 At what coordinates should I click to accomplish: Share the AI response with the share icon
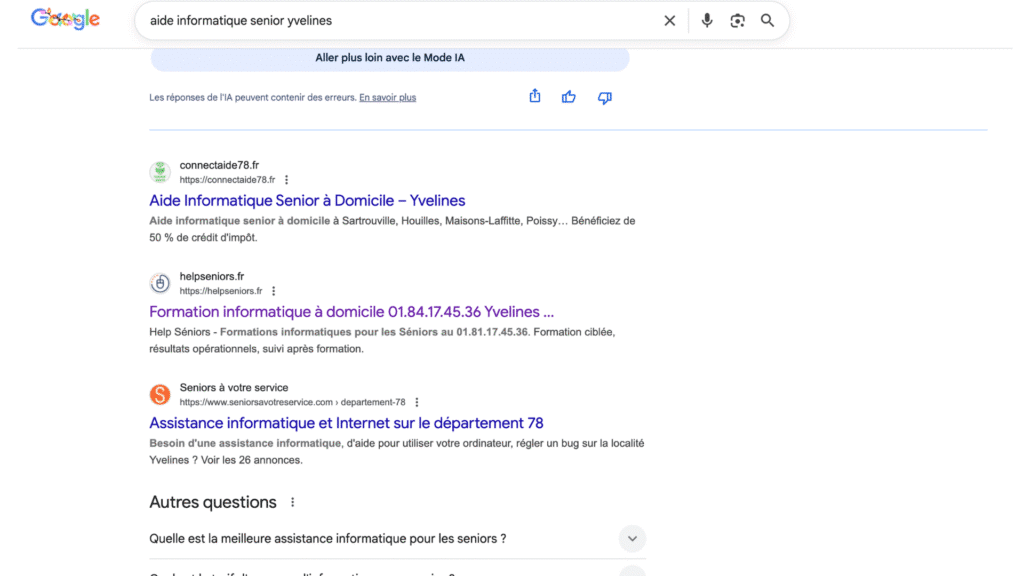point(535,97)
